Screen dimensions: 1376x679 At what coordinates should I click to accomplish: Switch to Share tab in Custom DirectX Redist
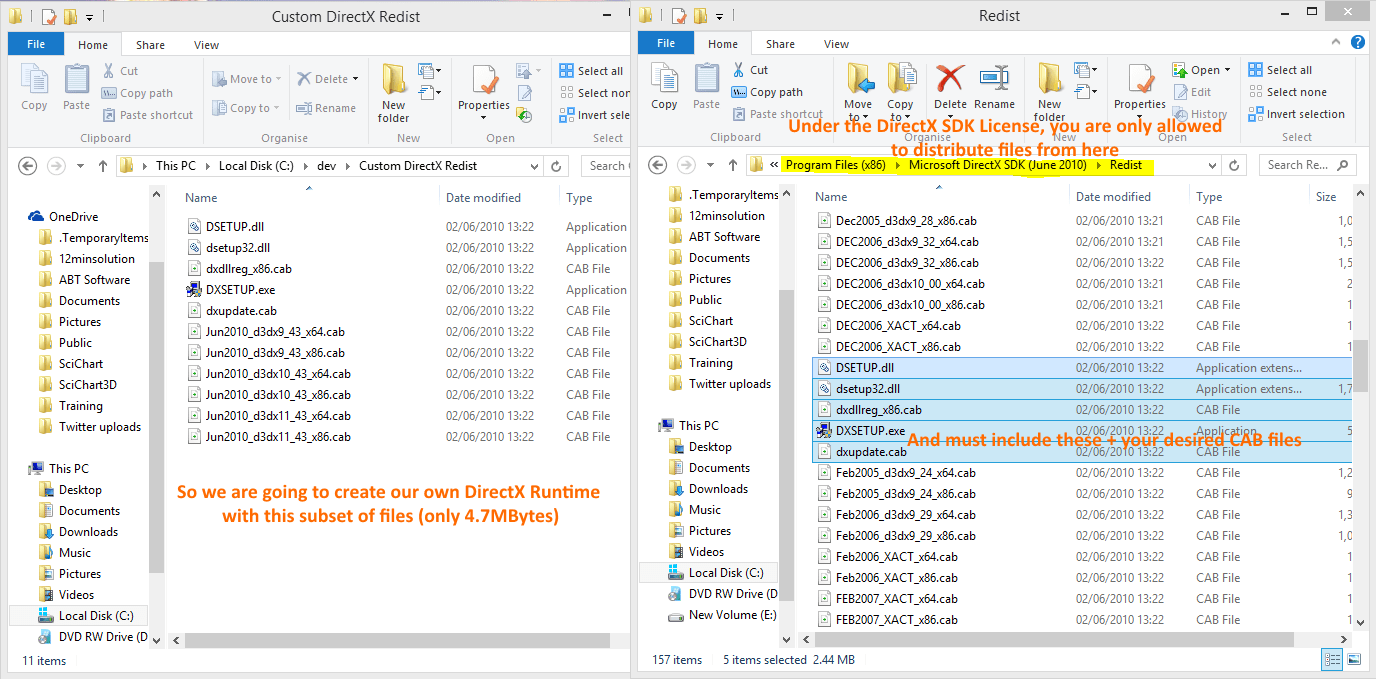151,45
